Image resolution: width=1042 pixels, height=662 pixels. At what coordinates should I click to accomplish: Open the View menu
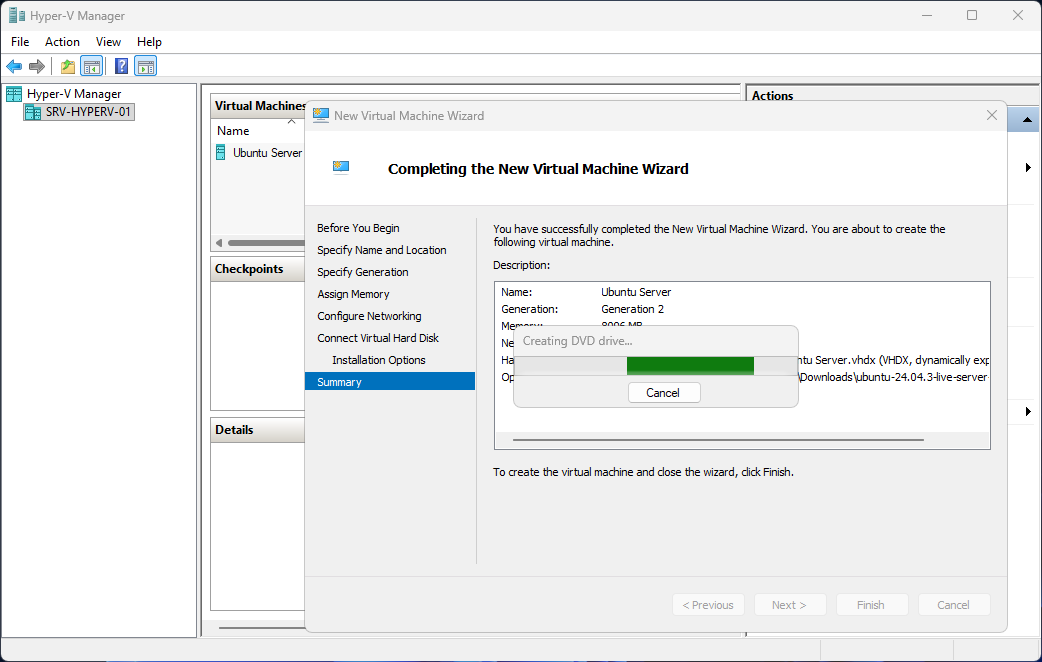point(108,42)
